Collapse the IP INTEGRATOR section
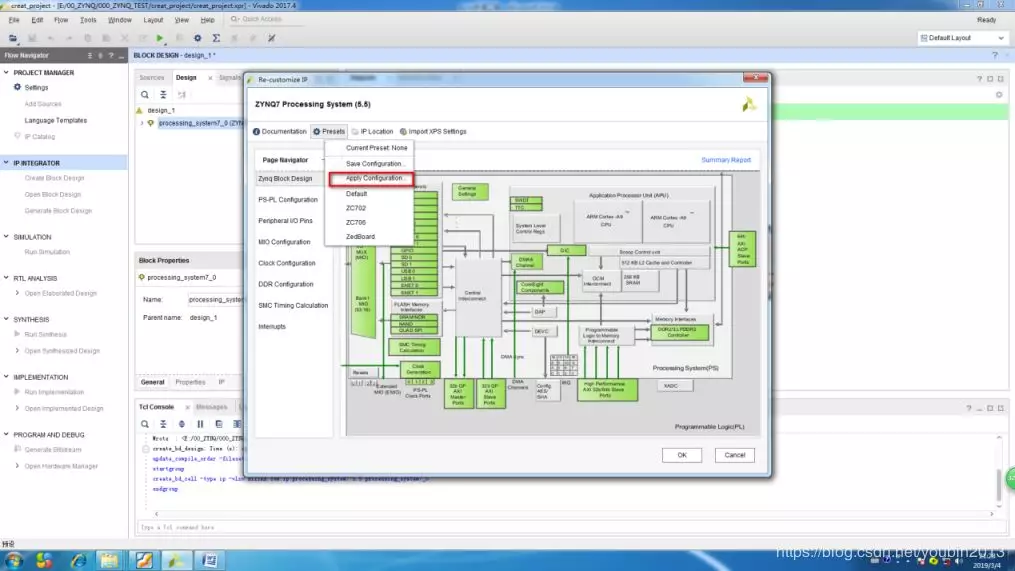This screenshot has height=571, width=1015. tap(6, 163)
